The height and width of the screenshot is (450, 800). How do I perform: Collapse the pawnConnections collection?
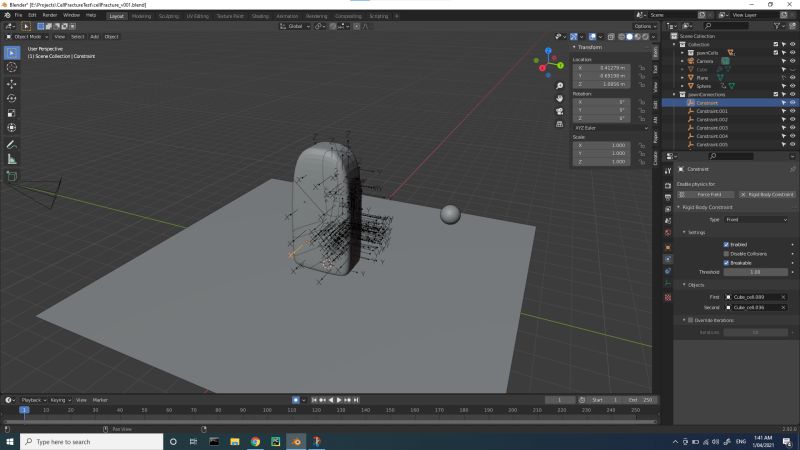(674, 94)
